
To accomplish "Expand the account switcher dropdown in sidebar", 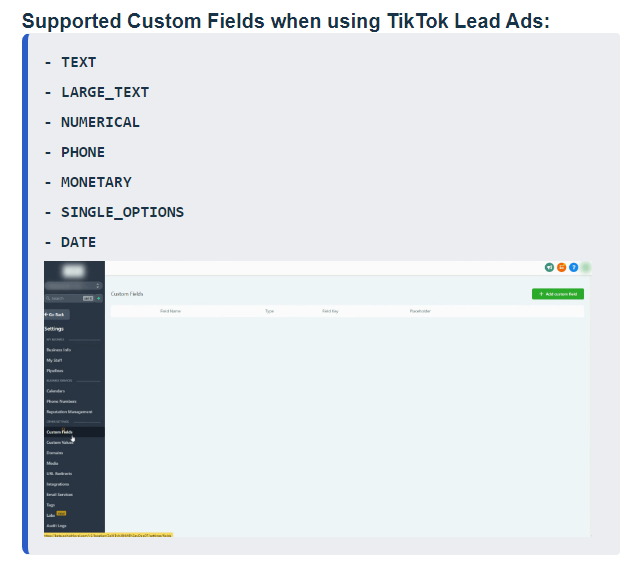I will point(73,286).
